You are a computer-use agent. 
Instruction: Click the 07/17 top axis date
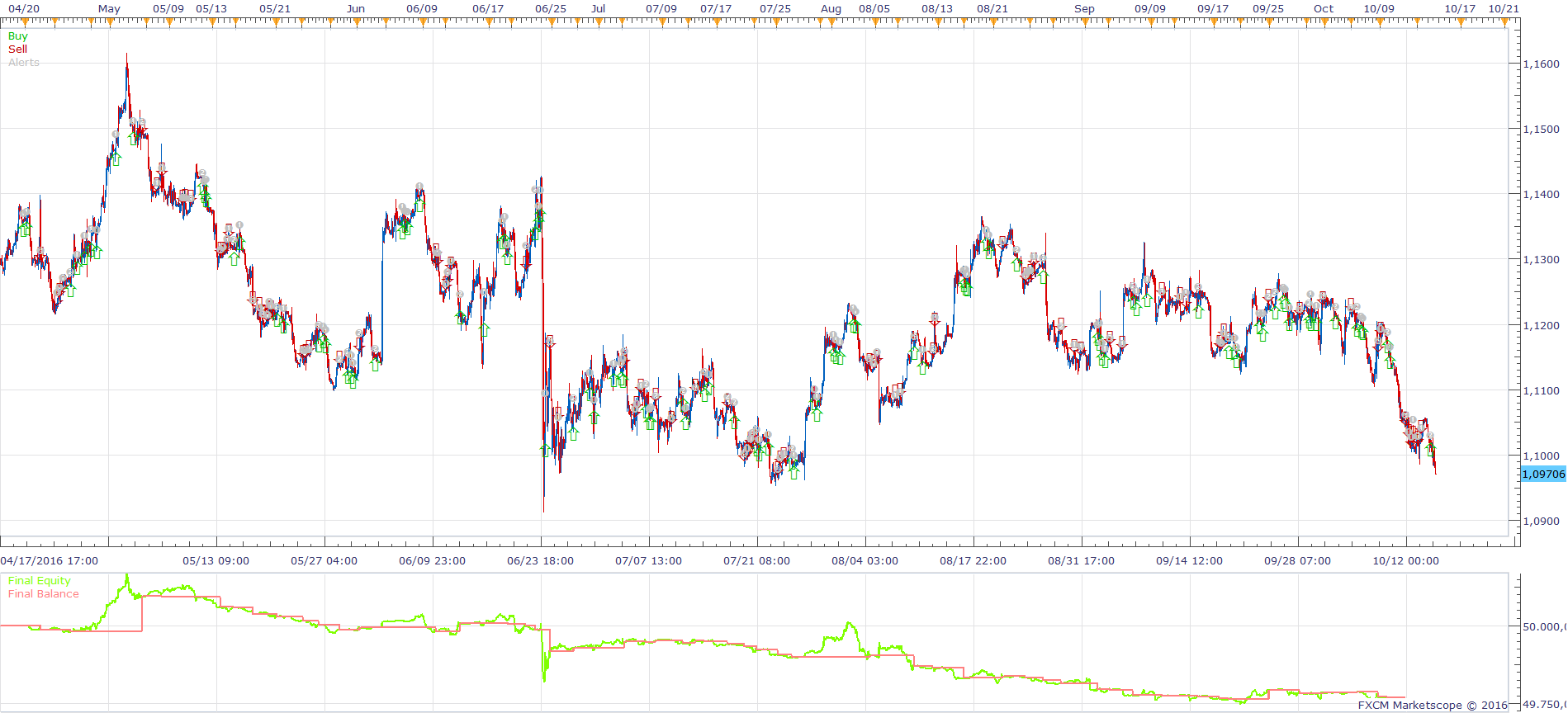pyautogui.click(x=716, y=9)
